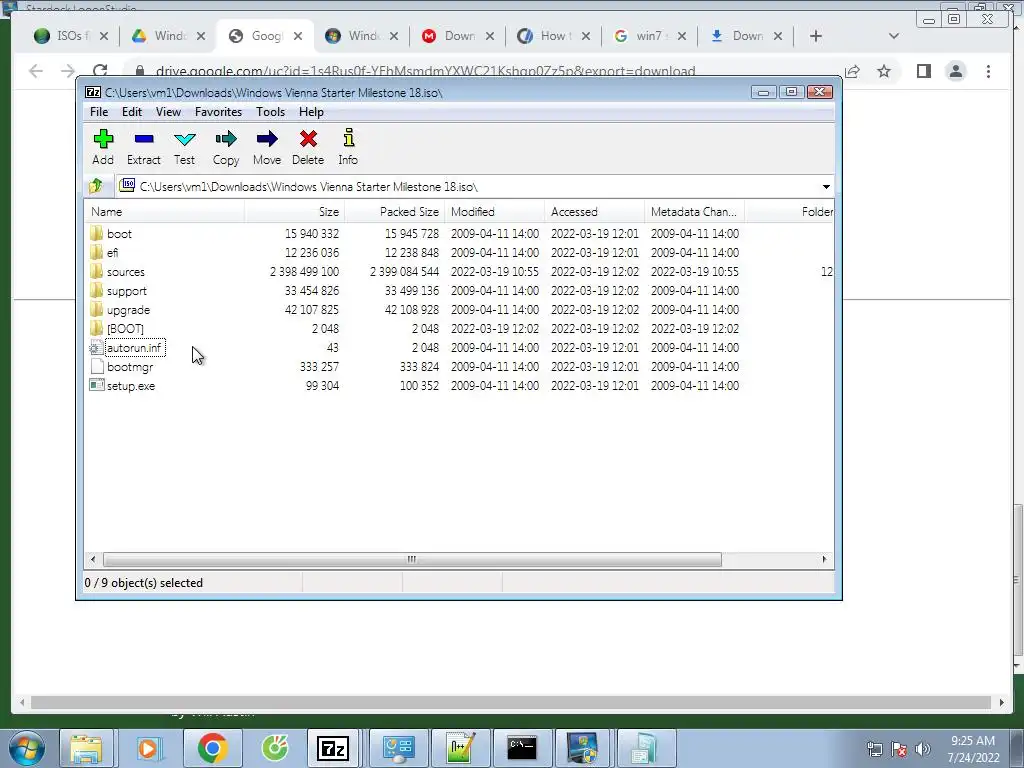The height and width of the screenshot is (768, 1024).
Task: Sort by Packed Size column header
Action: [394, 212]
